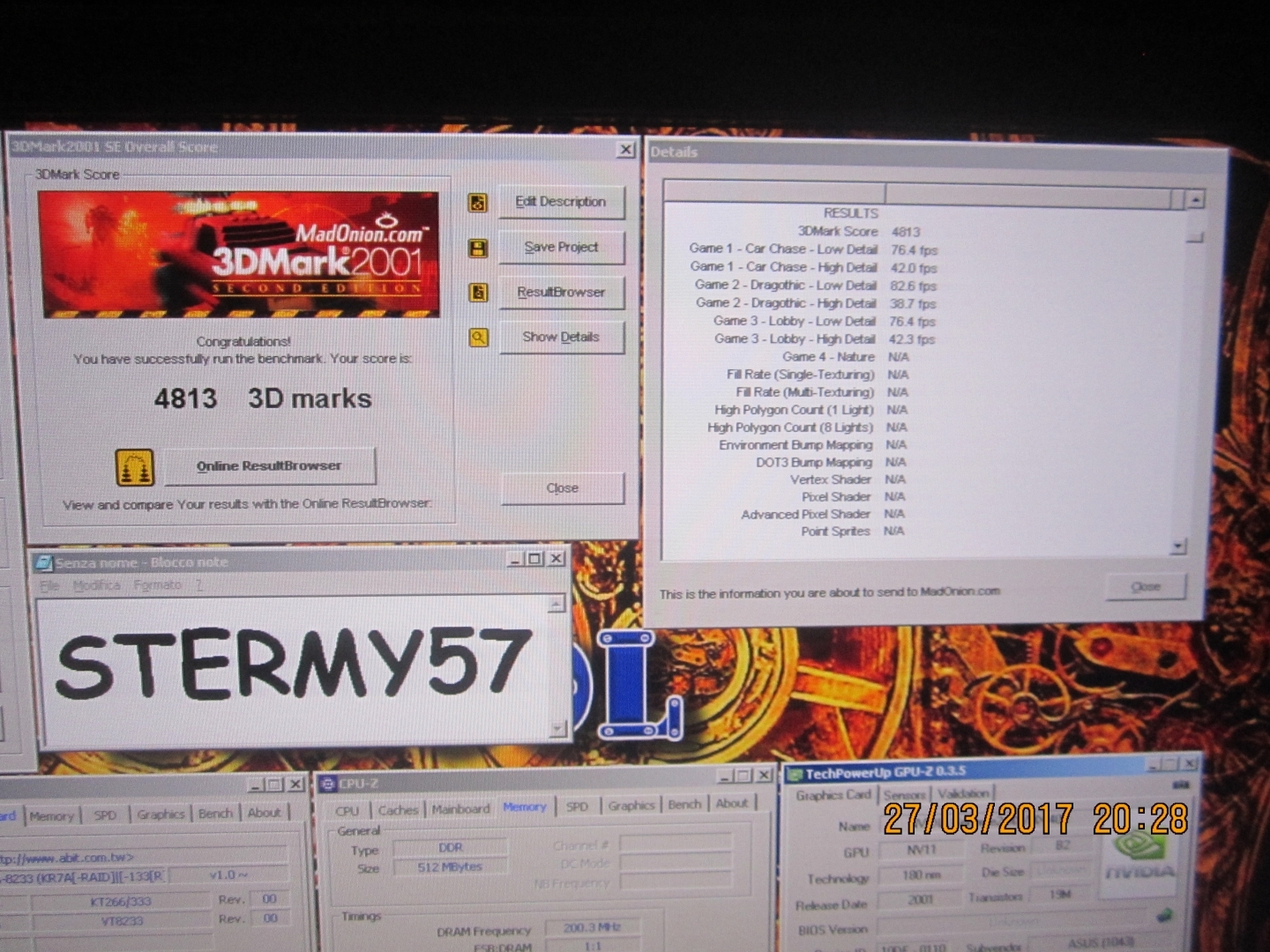This screenshot has width=1270, height=952.
Task: Open Bench tab in CPU-Z Memory window
Action: click(684, 805)
